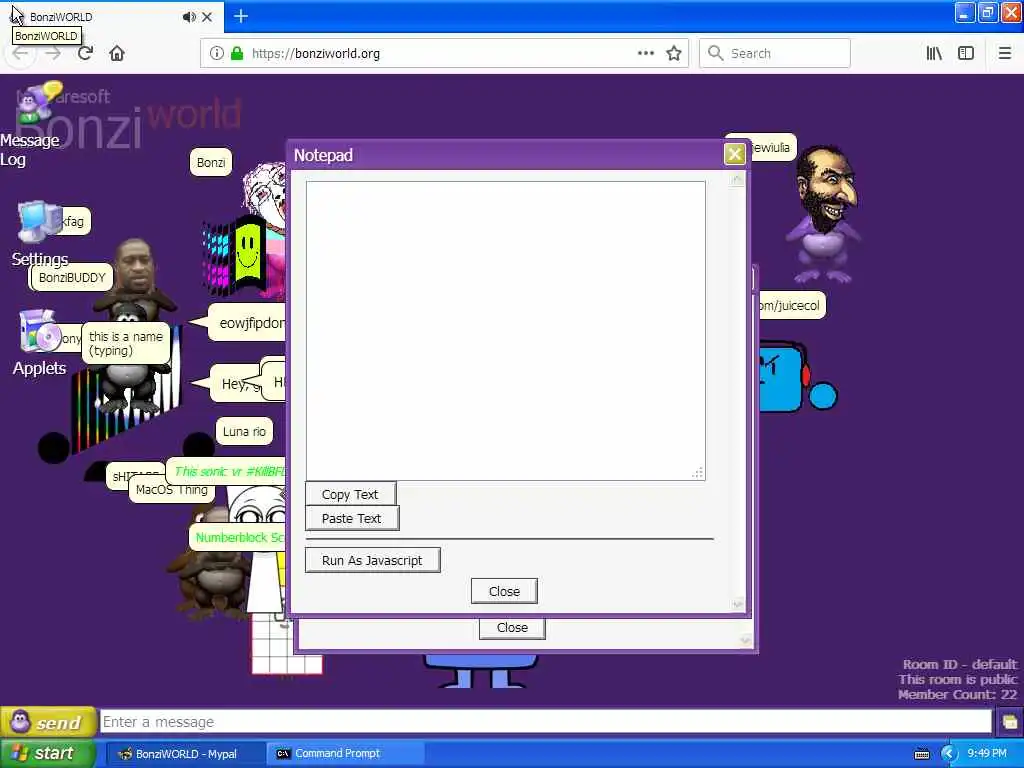This screenshot has height=768, width=1024.
Task: Click Notepad scrollbar down arrow
Action: (x=737, y=604)
